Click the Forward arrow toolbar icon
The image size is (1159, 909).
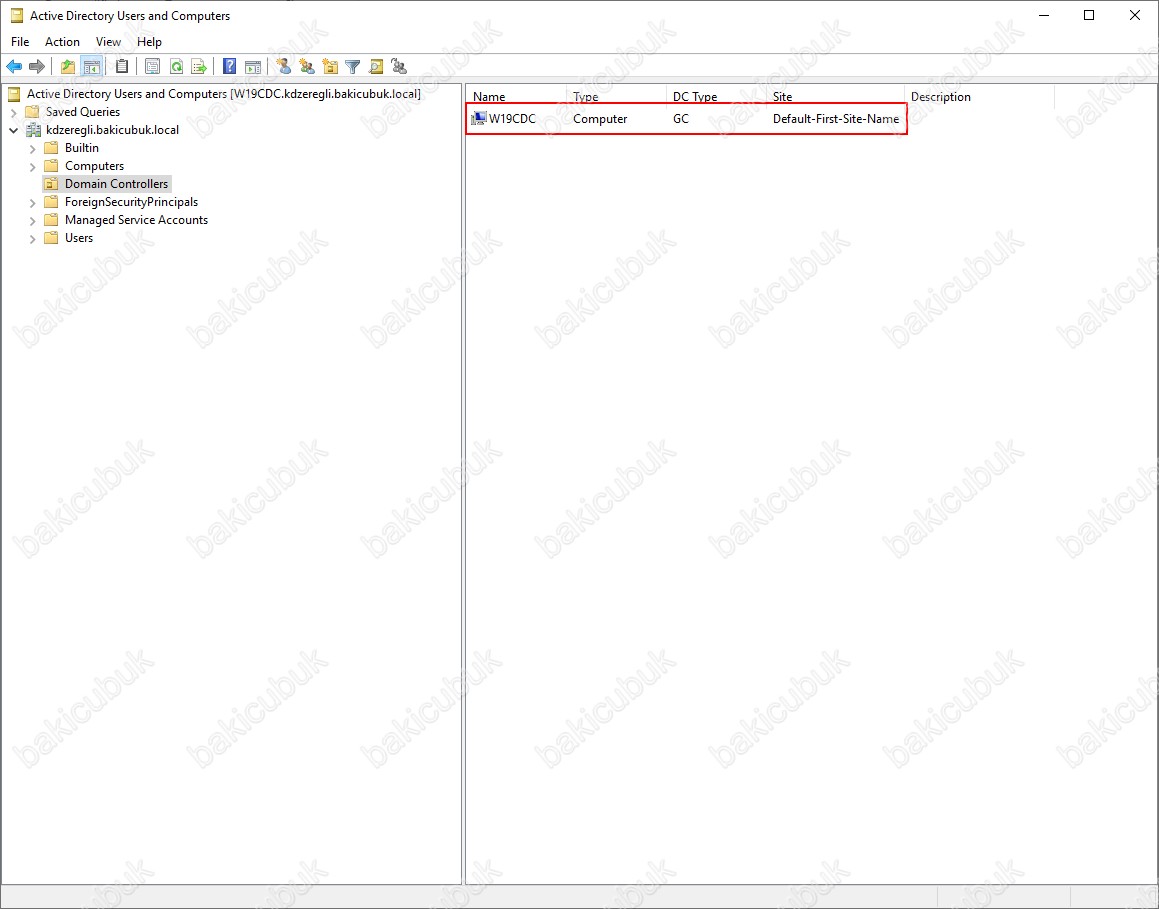37,67
